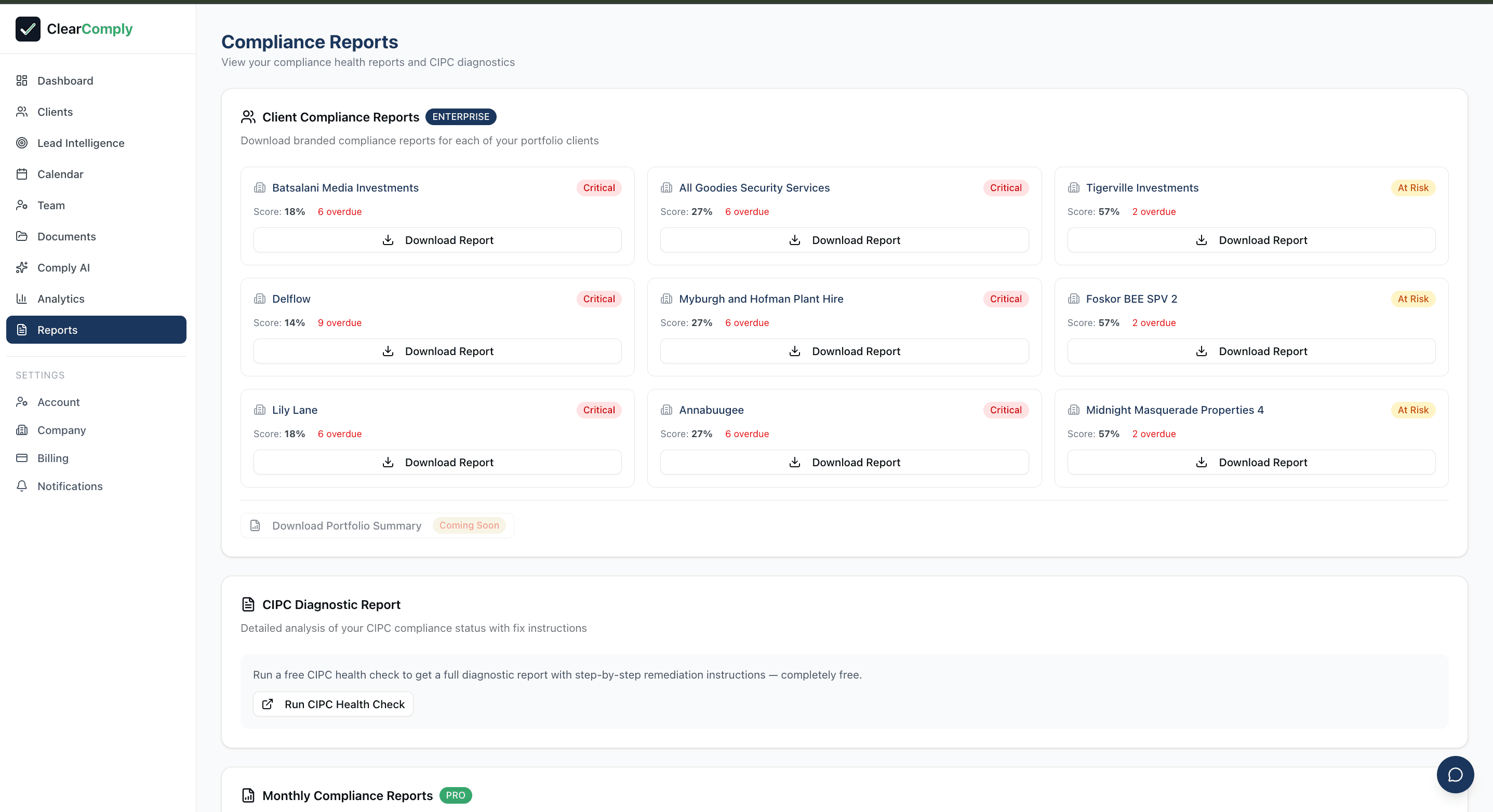The width and height of the screenshot is (1493, 812).
Task: Download the Annabuugee report
Action: (x=845, y=463)
